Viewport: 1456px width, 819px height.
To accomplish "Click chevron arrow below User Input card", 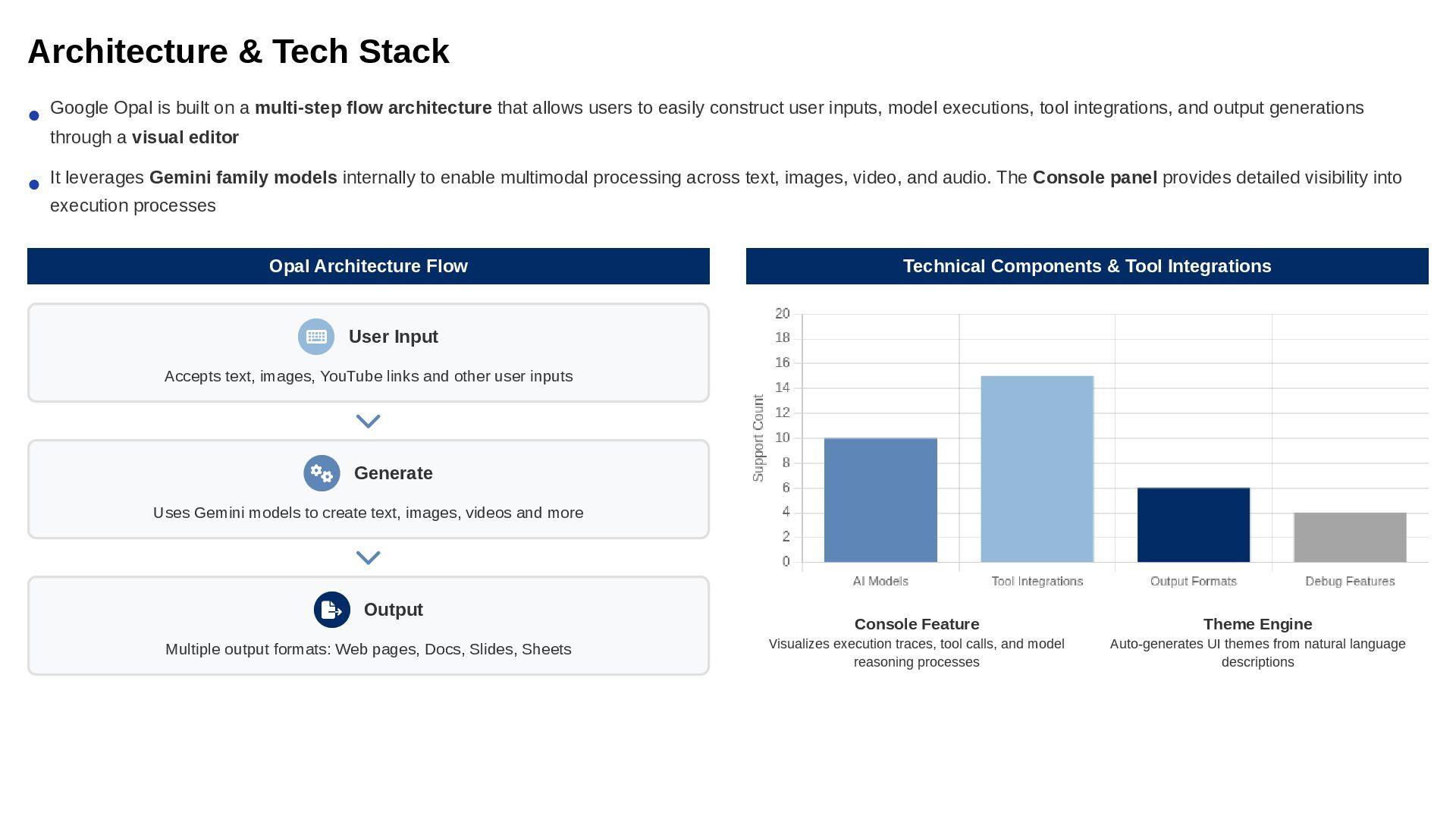I will click(368, 421).
